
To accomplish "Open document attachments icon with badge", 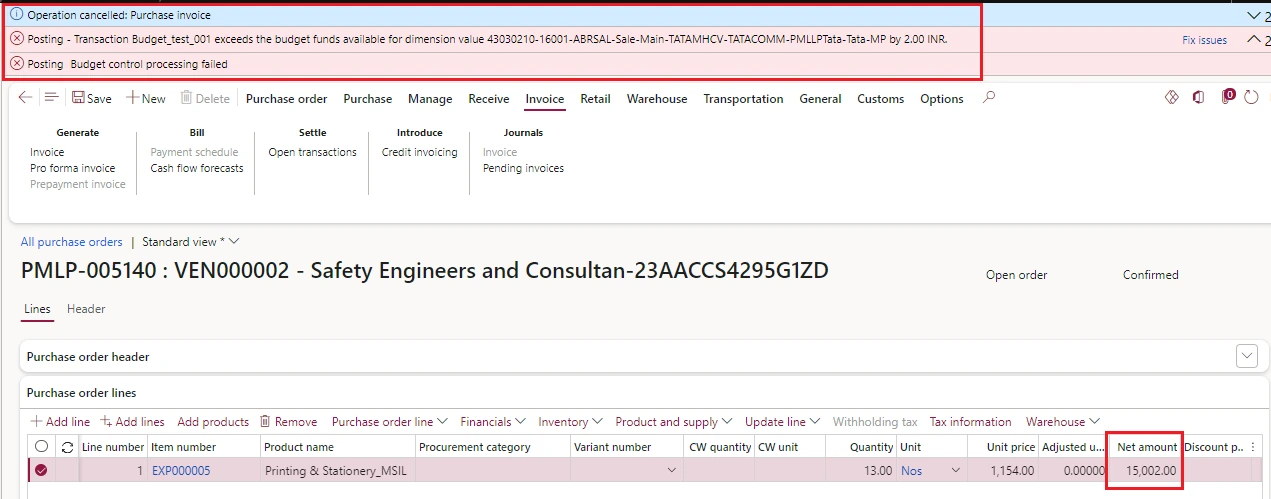I will [1229, 97].
